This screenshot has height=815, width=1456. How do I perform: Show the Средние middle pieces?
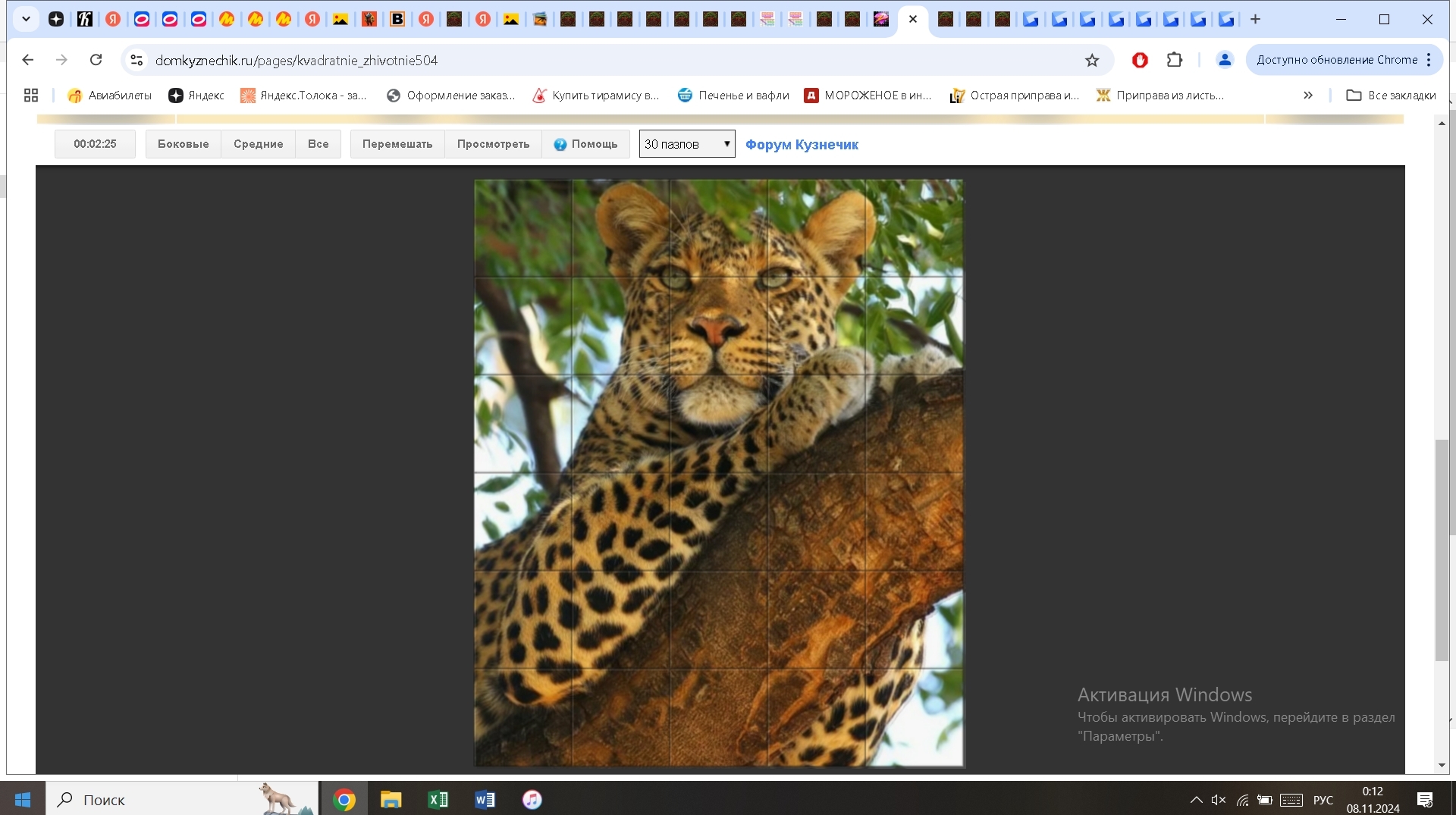pos(259,144)
